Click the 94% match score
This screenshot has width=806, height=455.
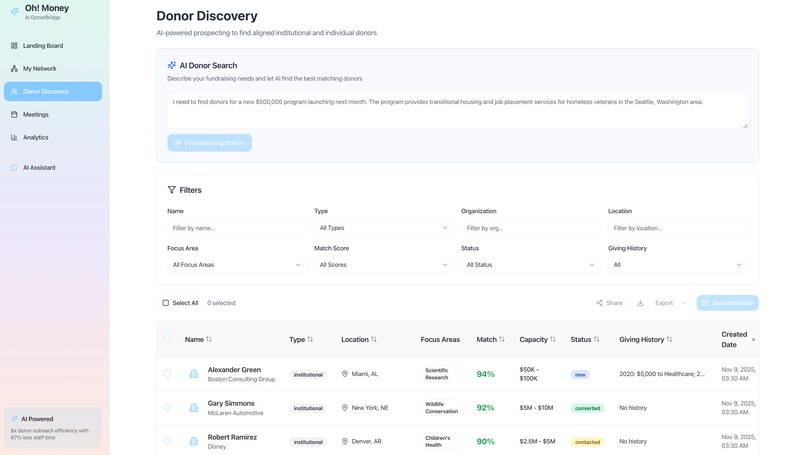pyautogui.click(x=485, y=374)
